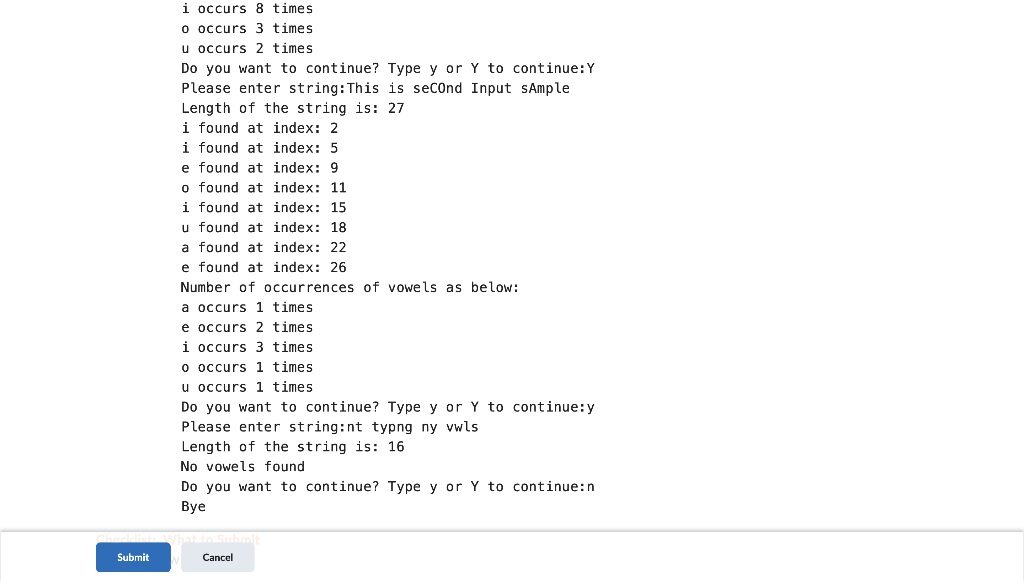Click the line reading 'Bye'

(192, 506)
